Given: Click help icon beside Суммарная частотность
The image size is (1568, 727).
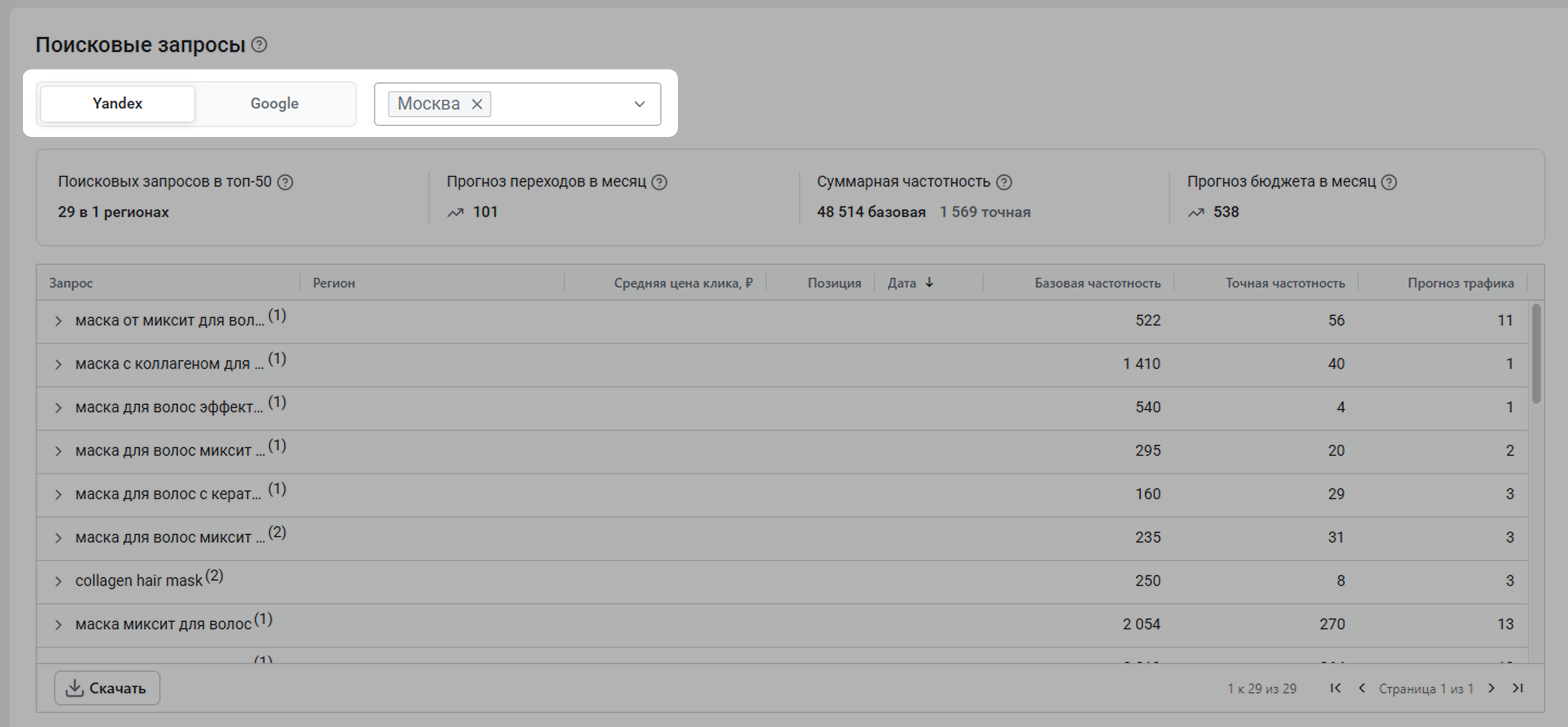Looking at the screenshot, I should coord(1004,182).
